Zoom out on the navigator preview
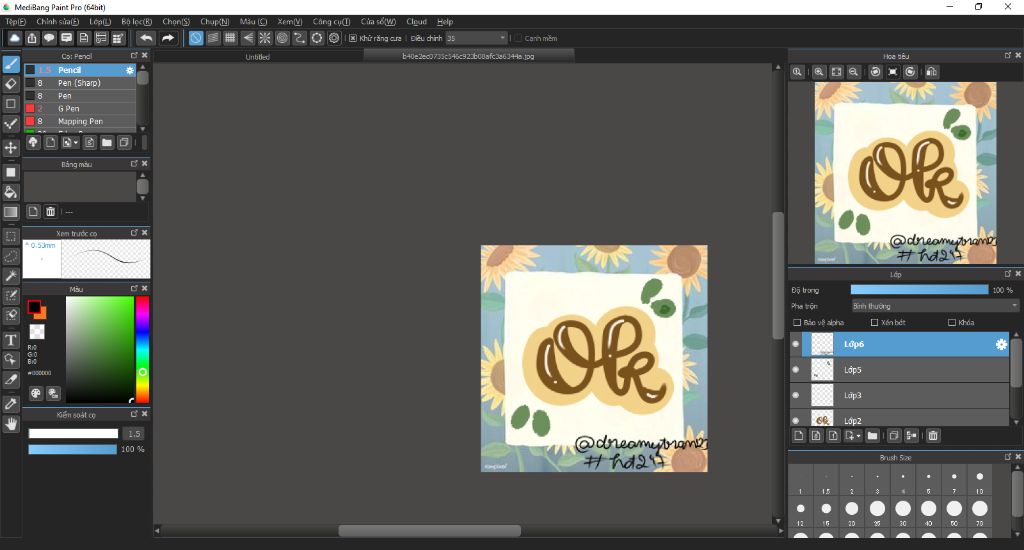 tap(853, 72)
